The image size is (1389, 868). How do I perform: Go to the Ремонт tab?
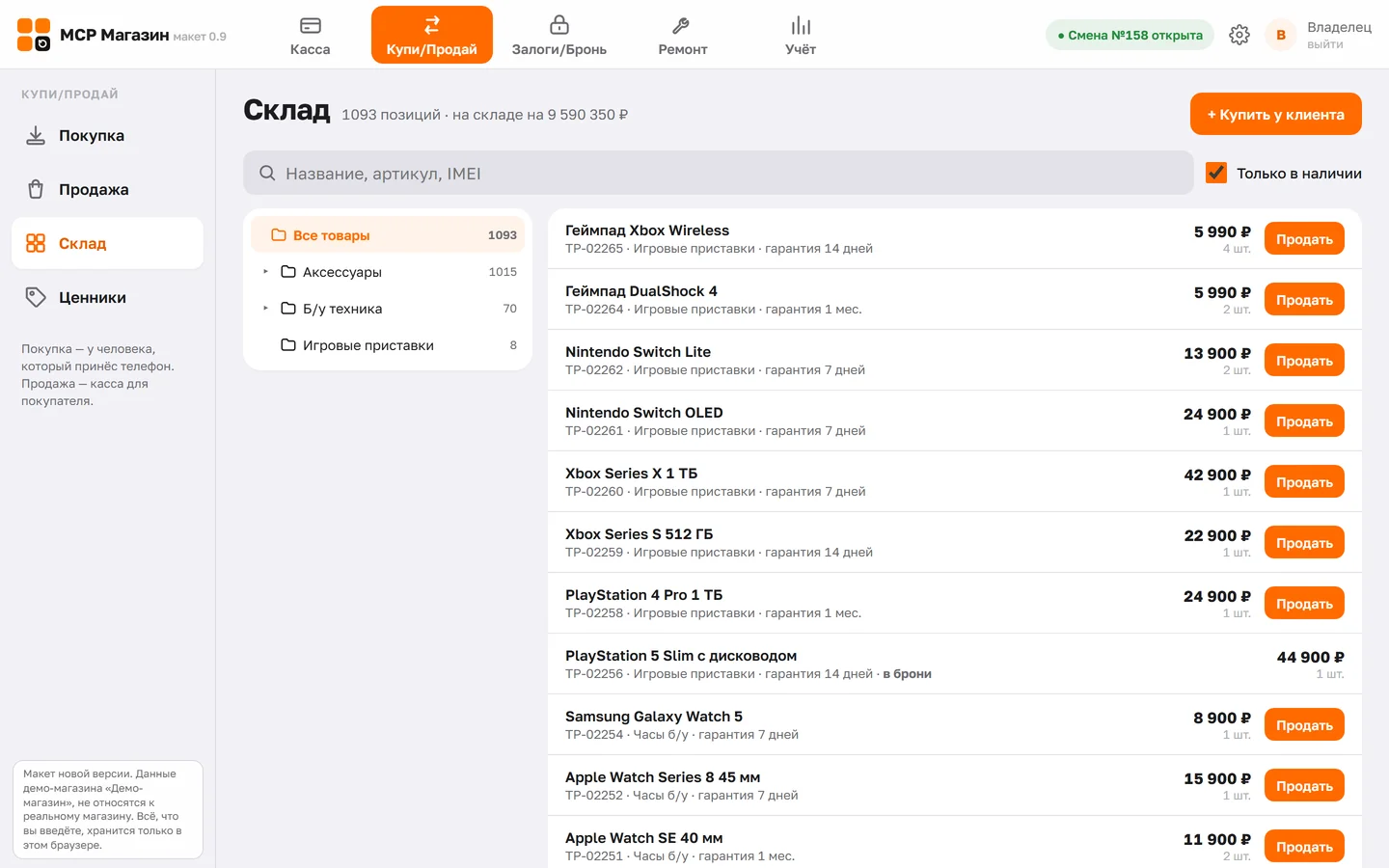tap(683, 35)
